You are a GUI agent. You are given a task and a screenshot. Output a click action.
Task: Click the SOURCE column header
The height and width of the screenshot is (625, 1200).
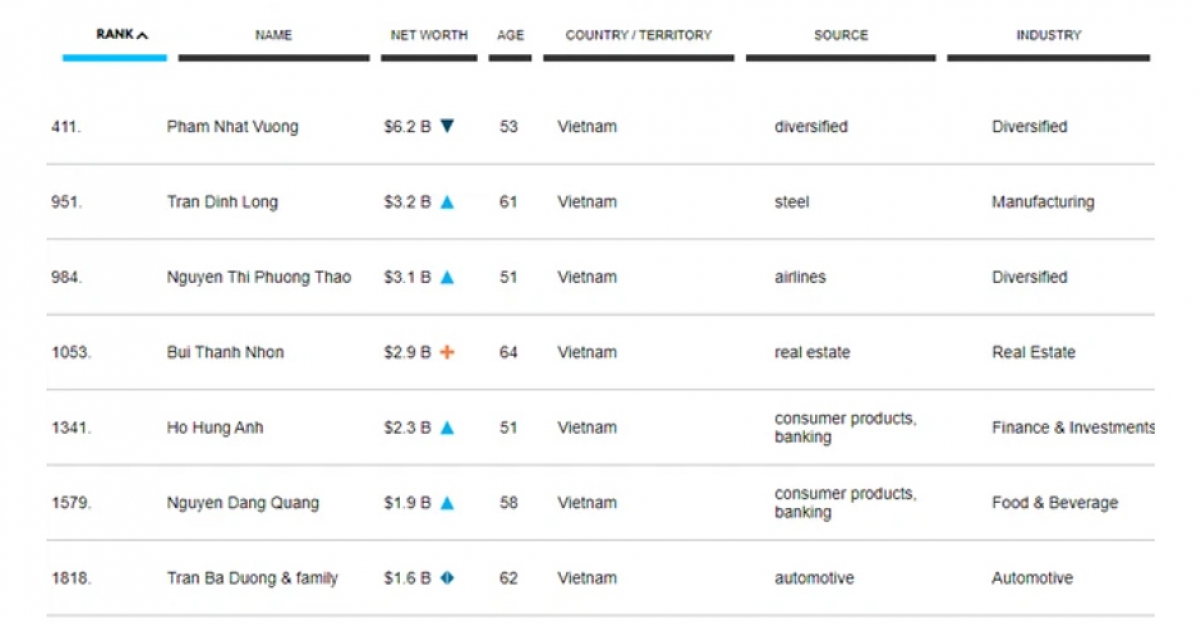coord(840,34)
